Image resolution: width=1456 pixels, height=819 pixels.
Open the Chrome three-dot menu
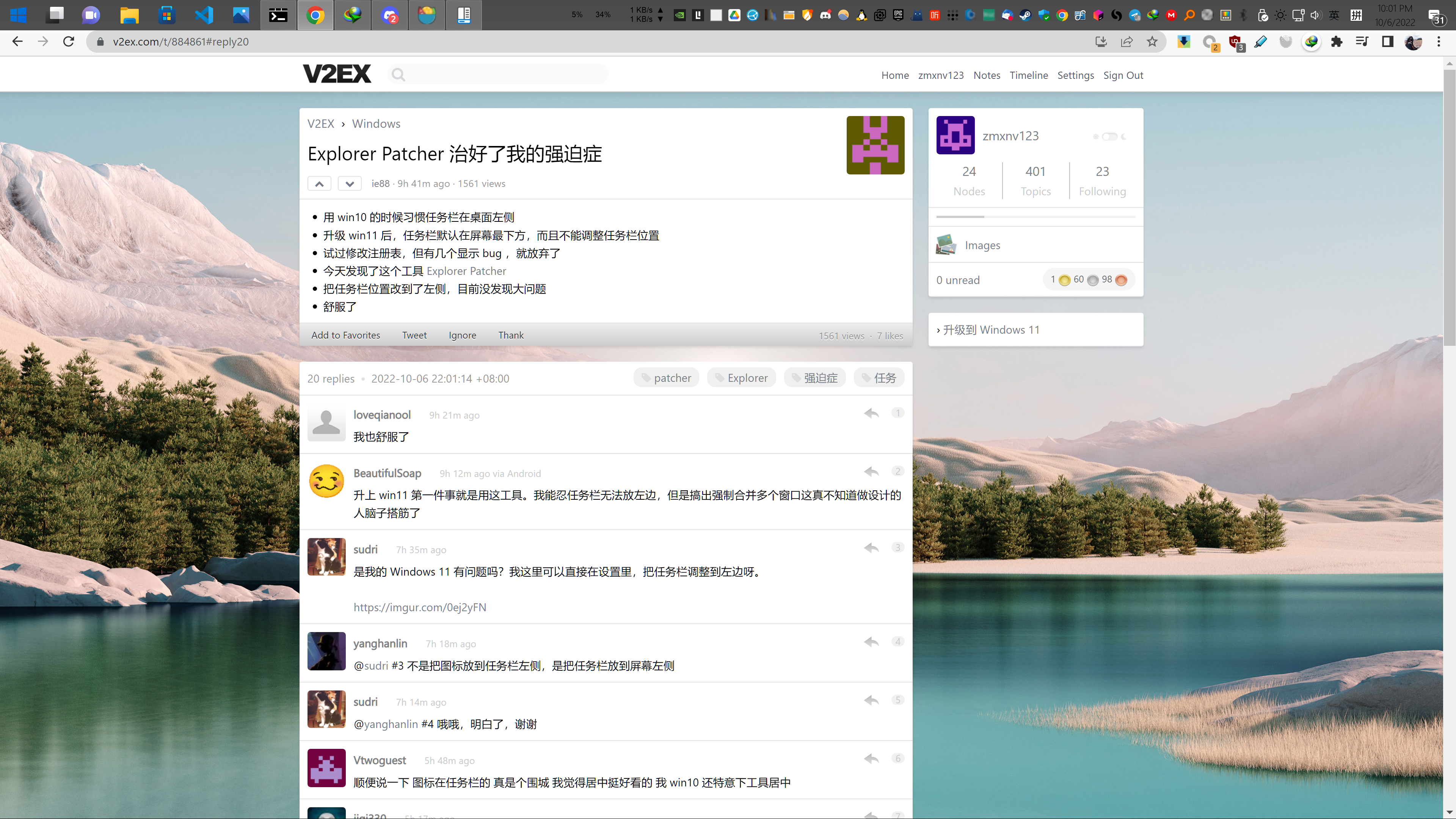click(x=1439, y=42)
